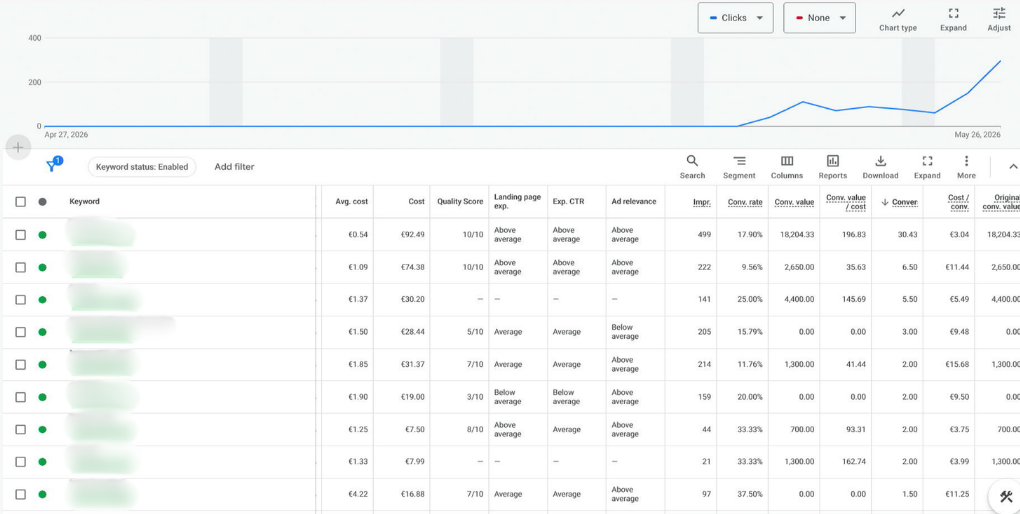Open the Clicks metric dropdown
The image size is (1020, 514).
735,18
